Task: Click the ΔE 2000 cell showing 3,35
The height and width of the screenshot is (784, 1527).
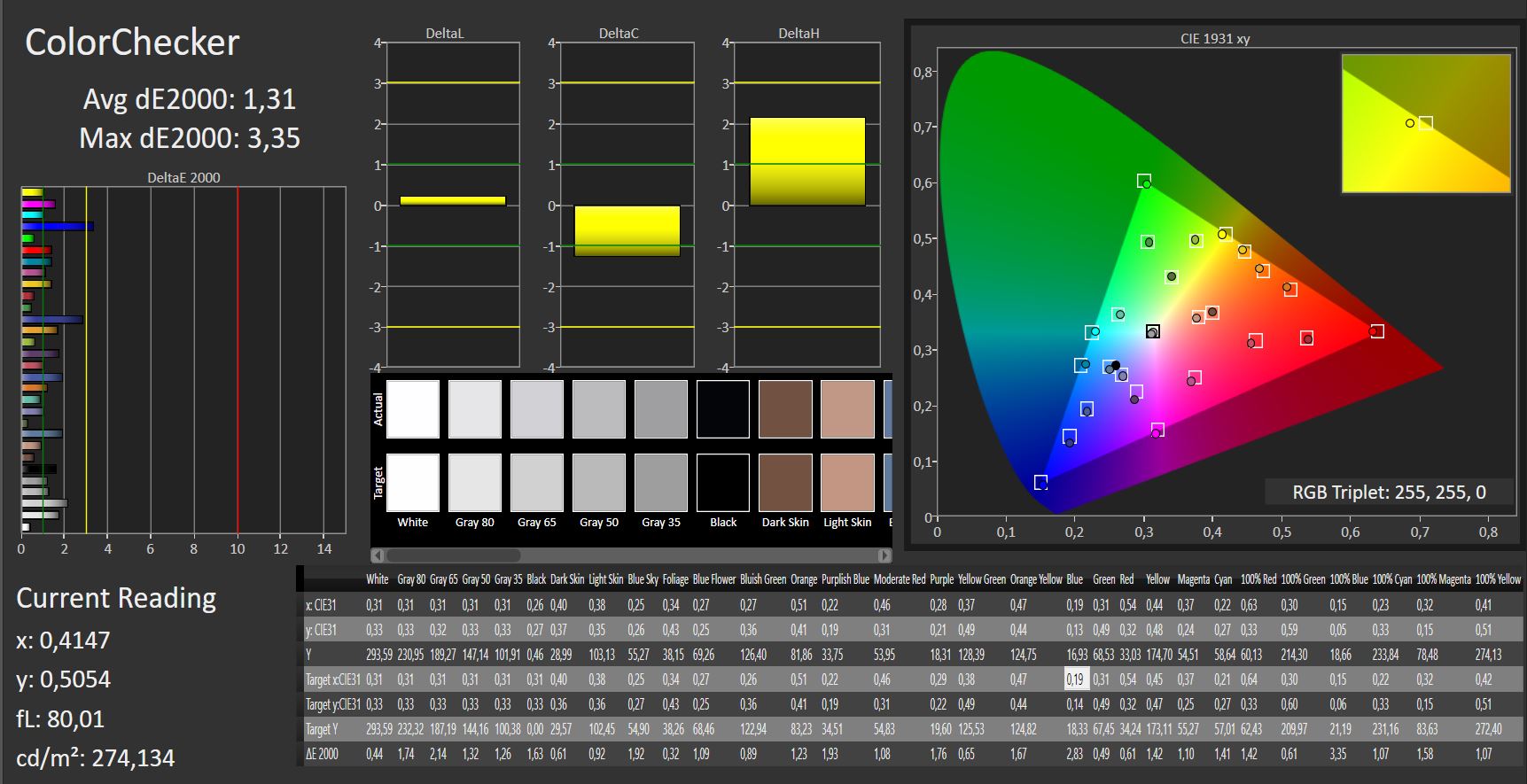Action: (1340, 754)
